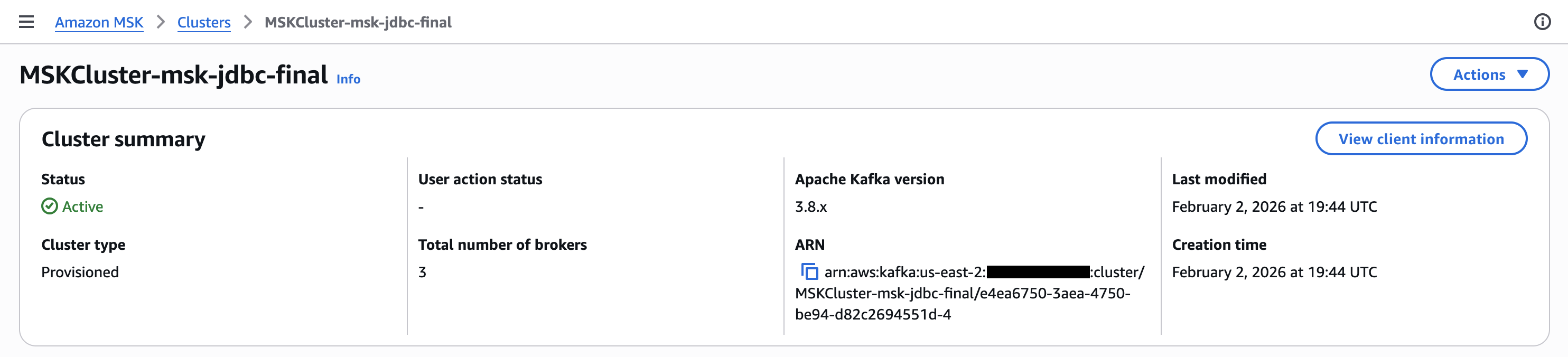Click the info panel icon in top-right corner
The width and height of the screenshot is (1568, 357).
[x=1542, y=23]
